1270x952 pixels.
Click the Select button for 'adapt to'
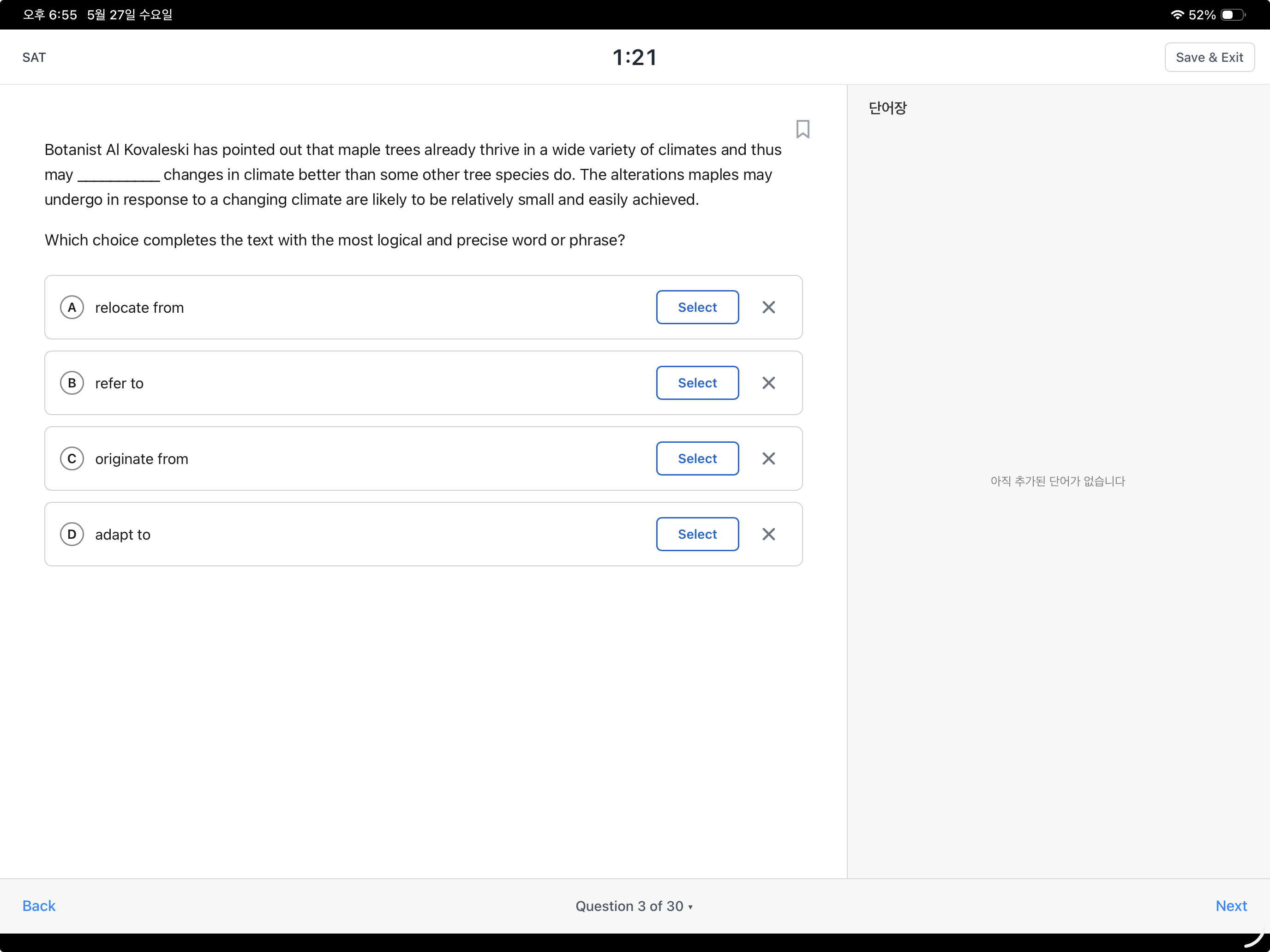697,534
